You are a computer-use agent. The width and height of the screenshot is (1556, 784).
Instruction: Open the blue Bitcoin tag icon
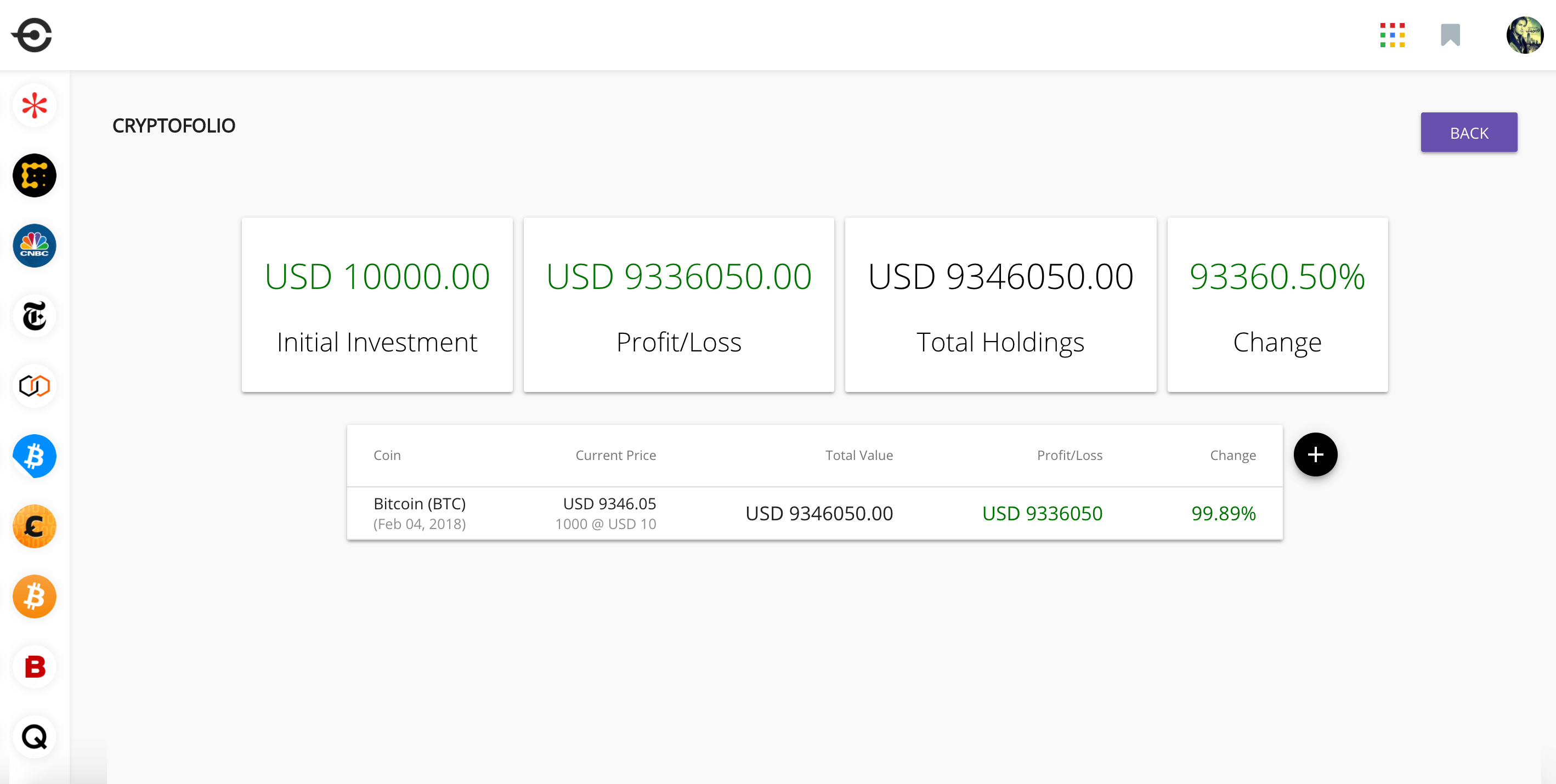click(35, 456)
